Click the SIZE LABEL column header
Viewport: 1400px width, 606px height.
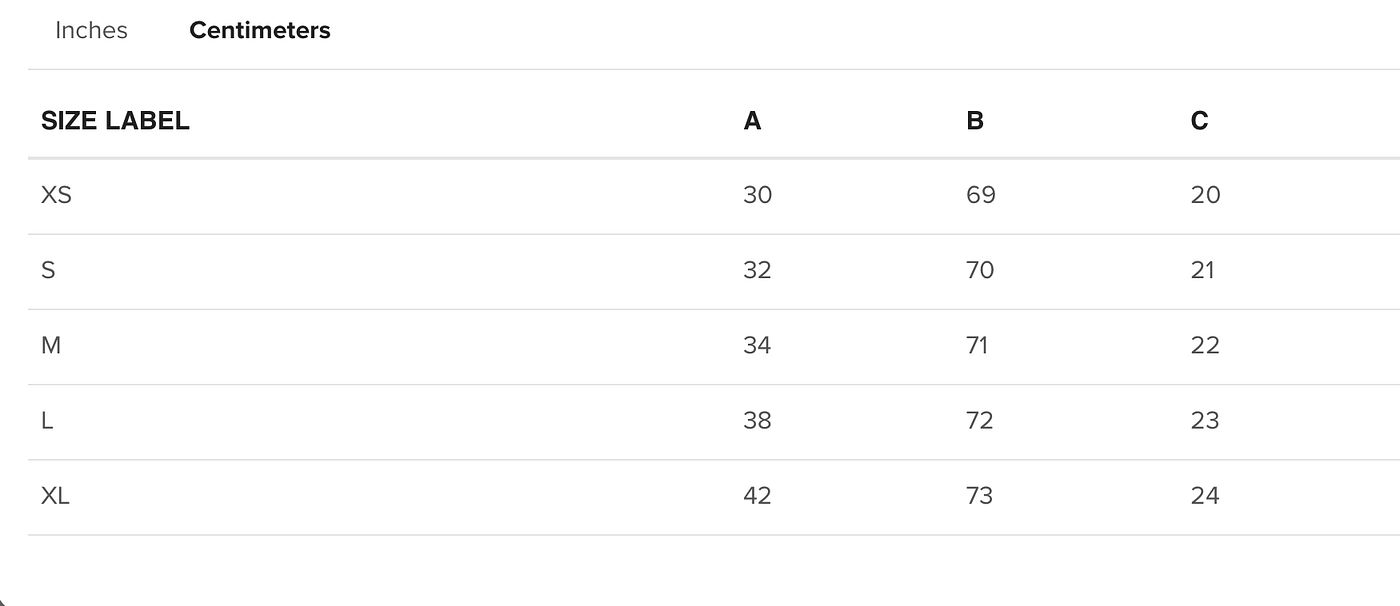[x=115, y=121]
